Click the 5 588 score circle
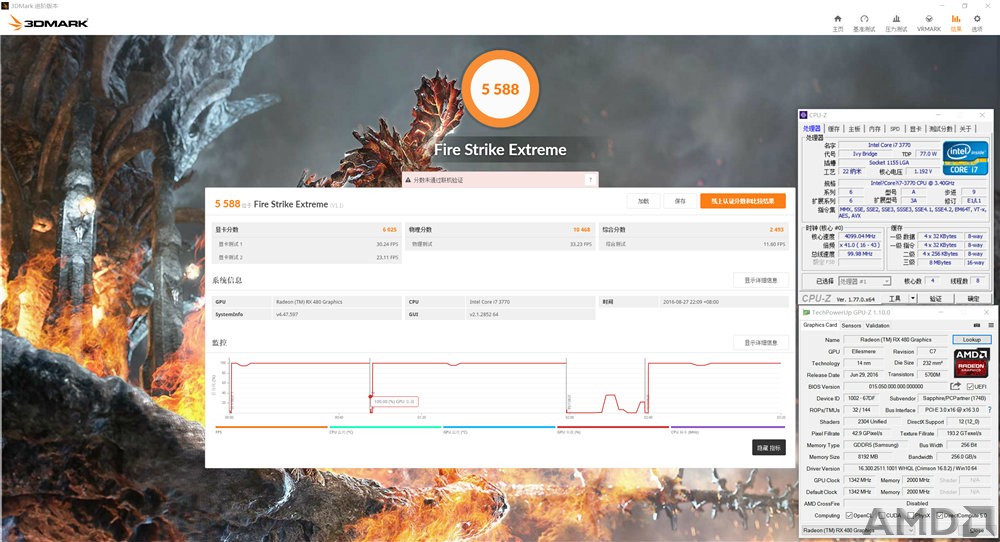The image size is (1000, 542). [x=500, y=89]
